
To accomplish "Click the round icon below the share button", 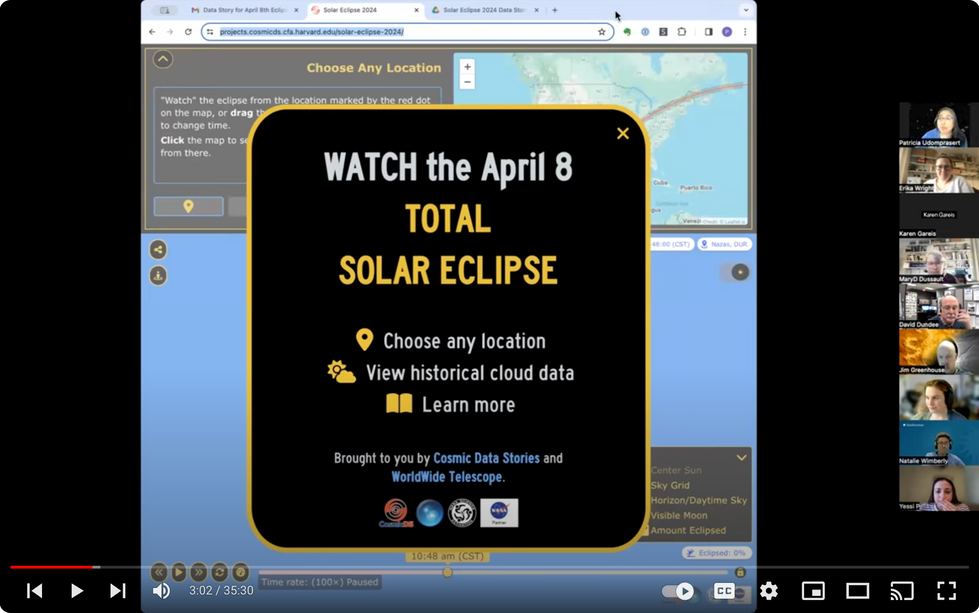I will click(158, 275).
